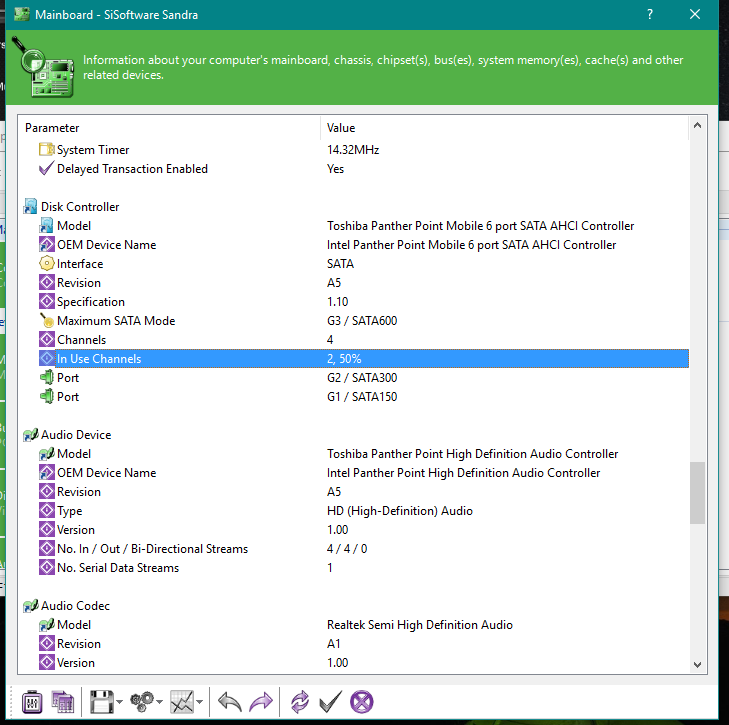Screen dimensions: 729x725
Task: Click the G1 / SATA150 port icon
Action: (46, 397)
